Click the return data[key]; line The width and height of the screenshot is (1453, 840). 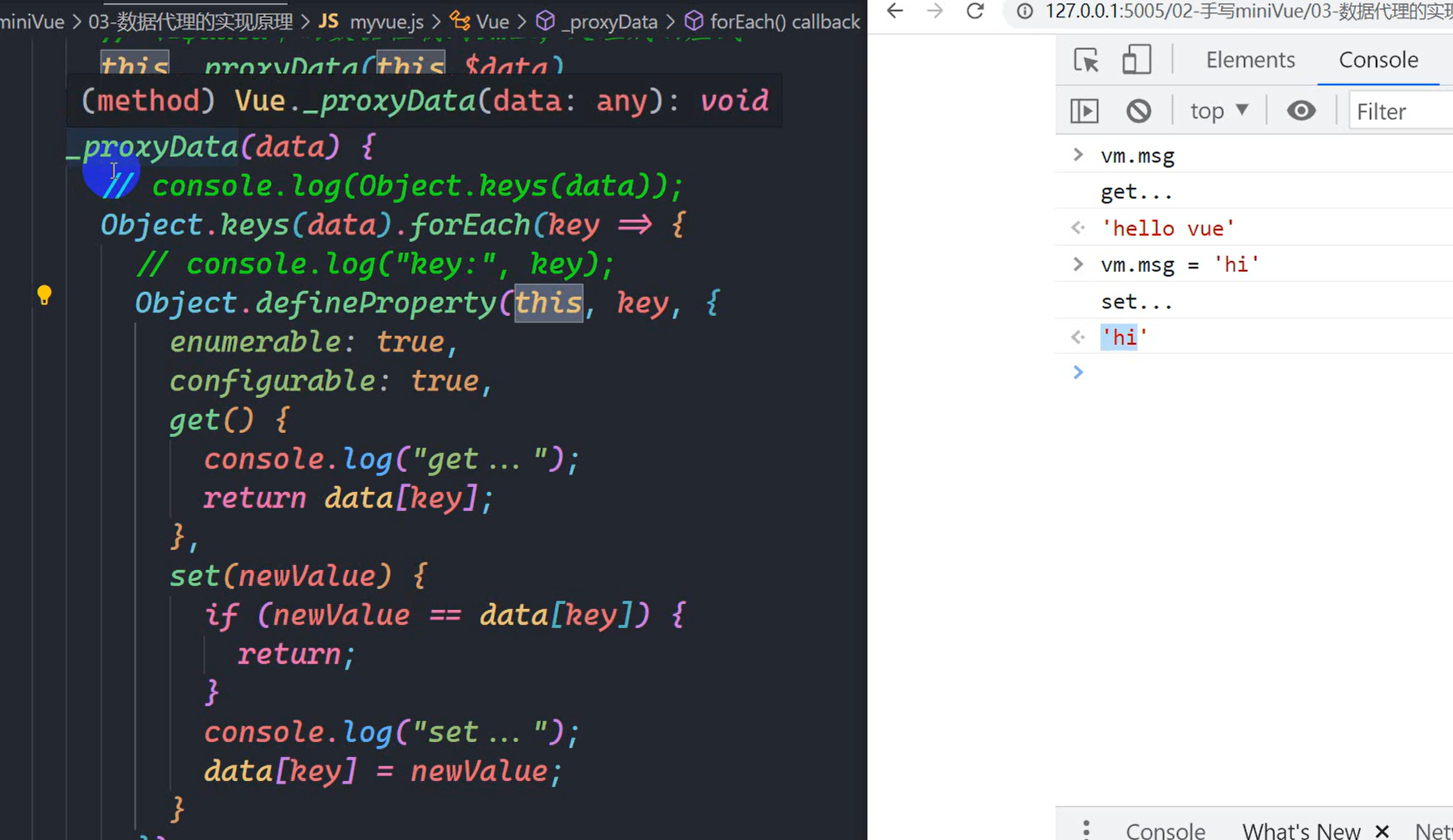tap(348, 499)
